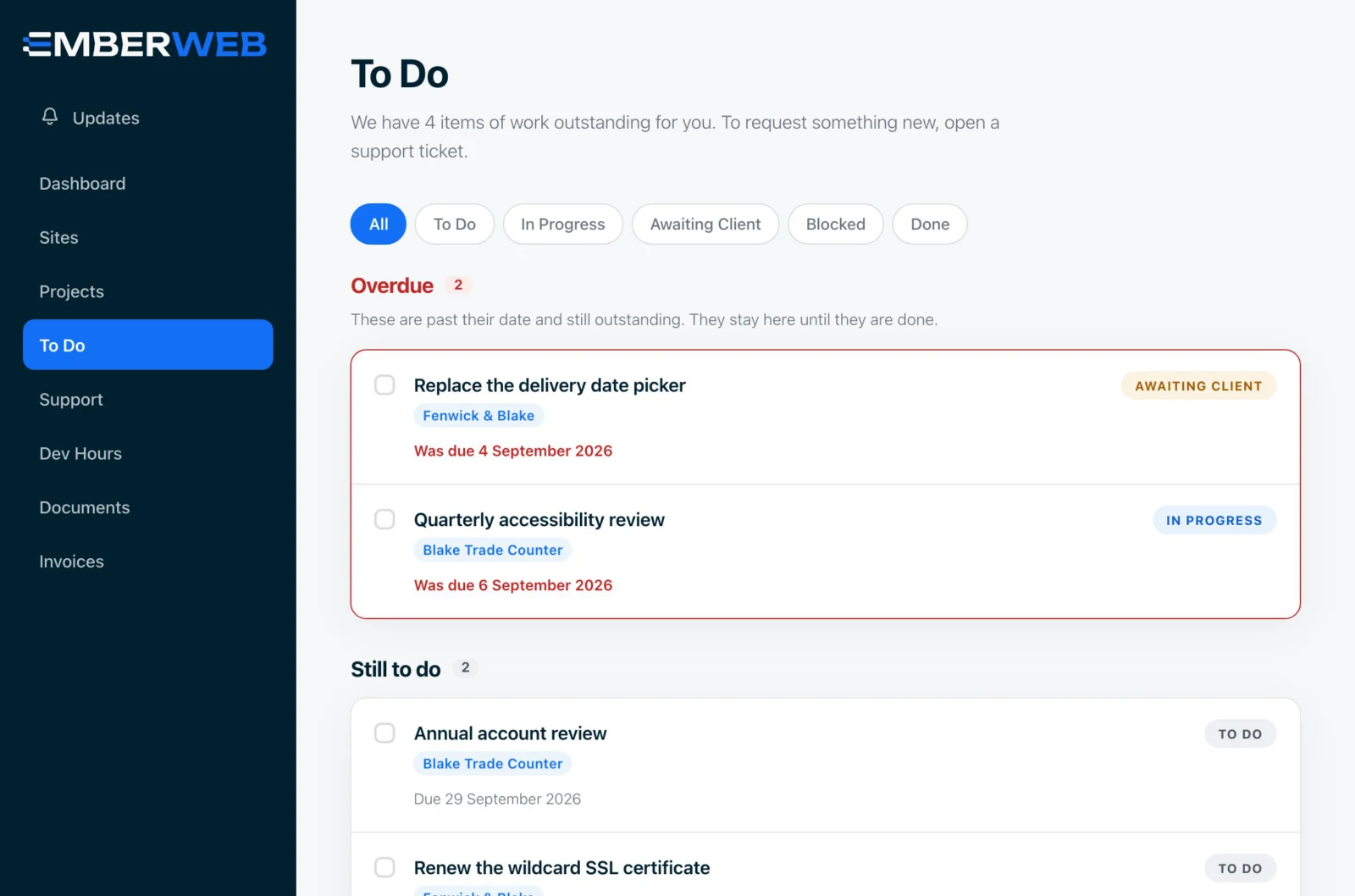Tick the Quarterly accessibility review checkbox
1355x896 pixels.
[x=384, y=519]
